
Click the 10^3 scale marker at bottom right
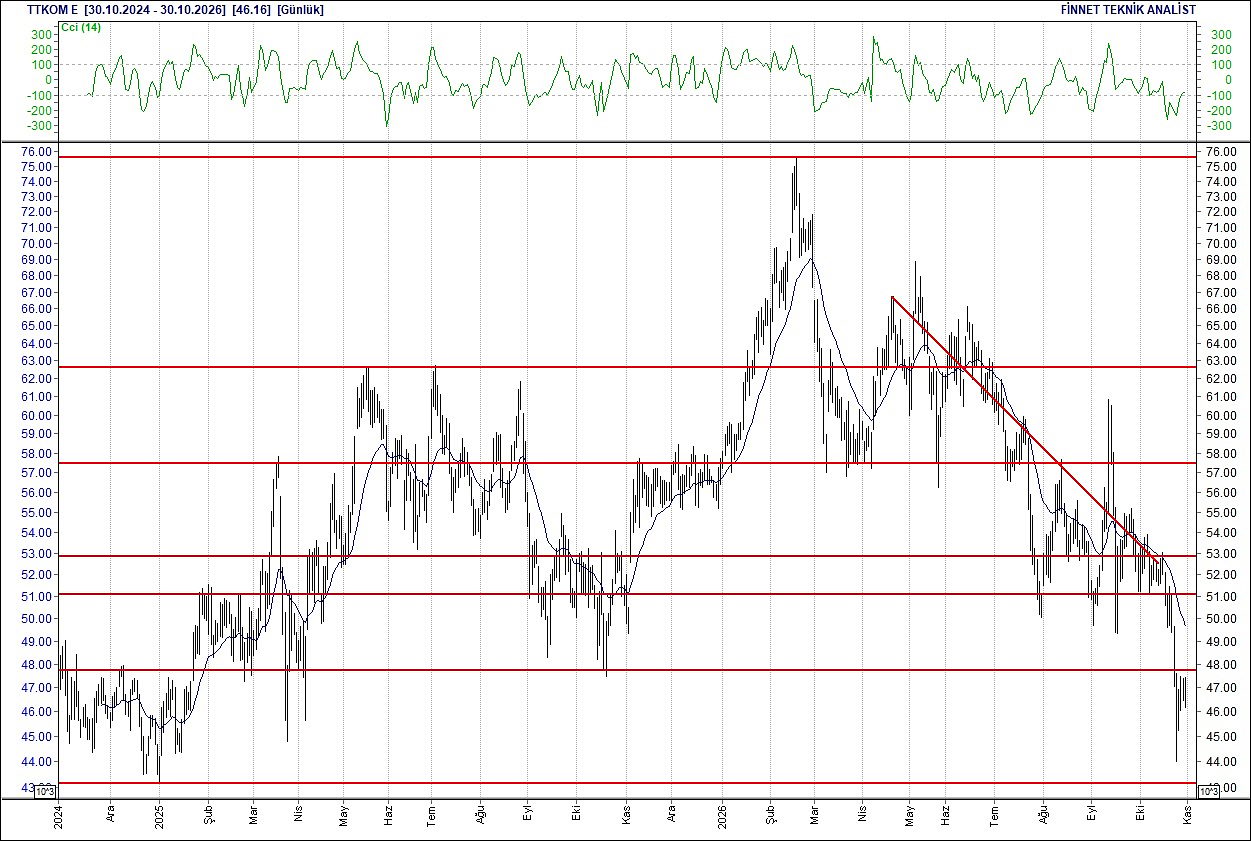1207,791
